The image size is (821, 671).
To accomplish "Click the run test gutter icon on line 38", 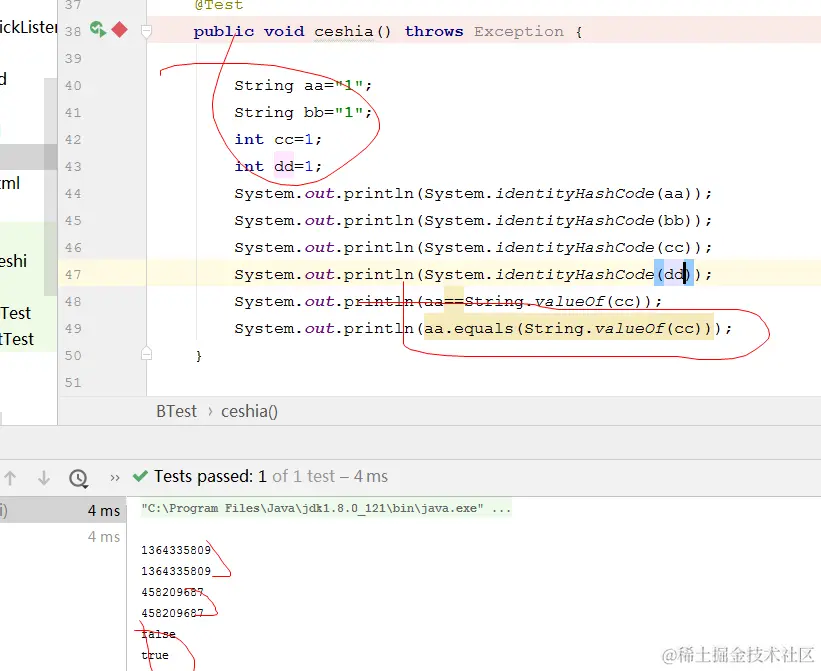I will tap(98, 29).
